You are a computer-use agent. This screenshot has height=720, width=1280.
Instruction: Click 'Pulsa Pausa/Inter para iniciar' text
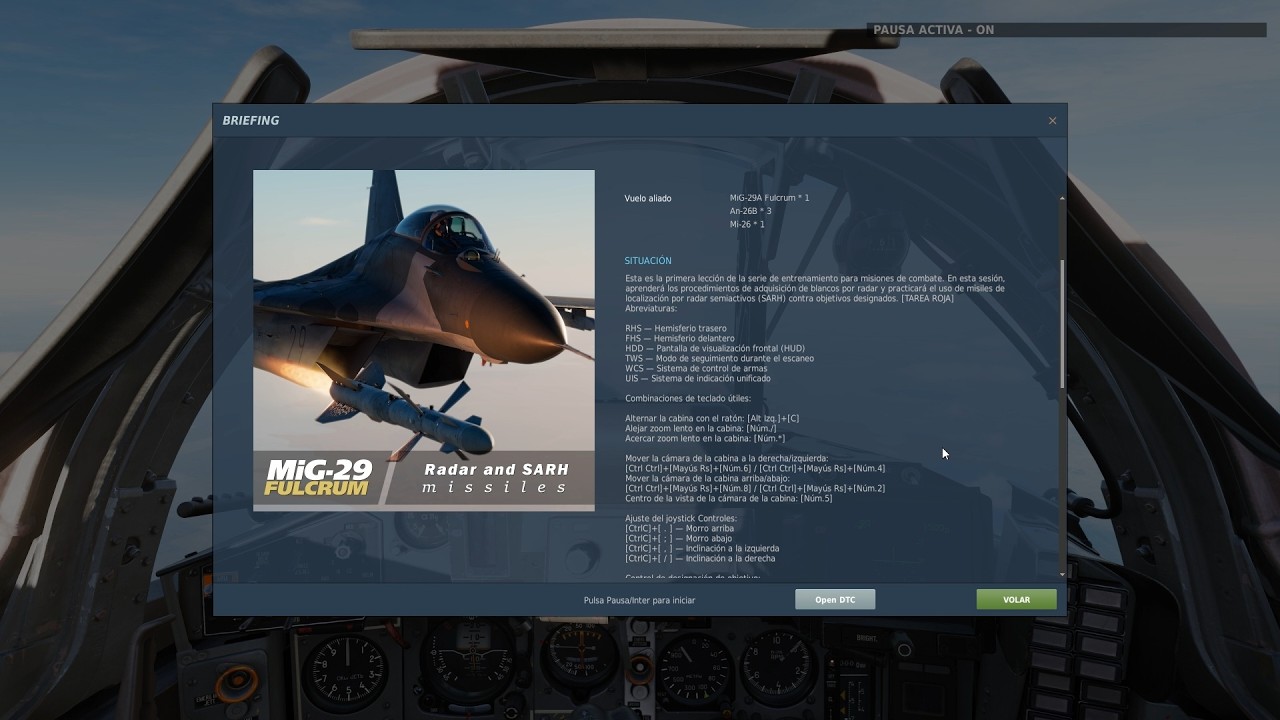(640, 600)
